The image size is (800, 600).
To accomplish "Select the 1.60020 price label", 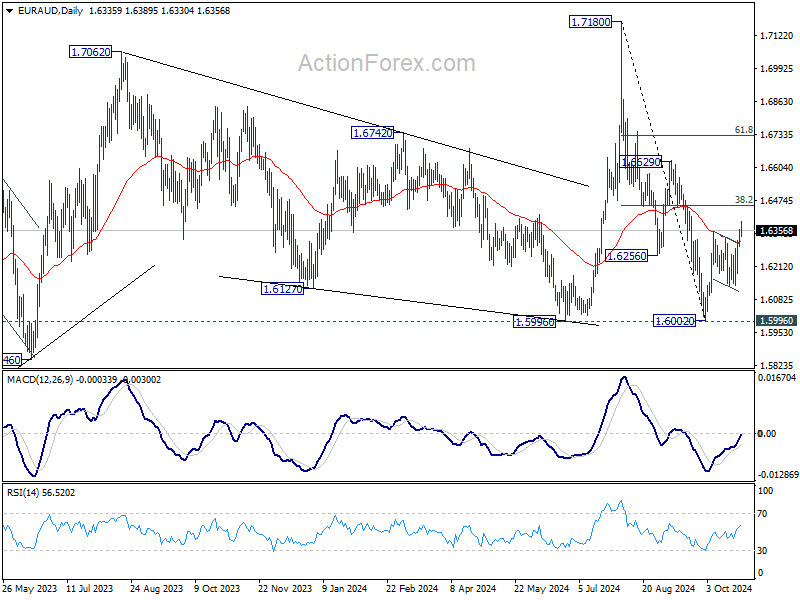I will (674, 320).
